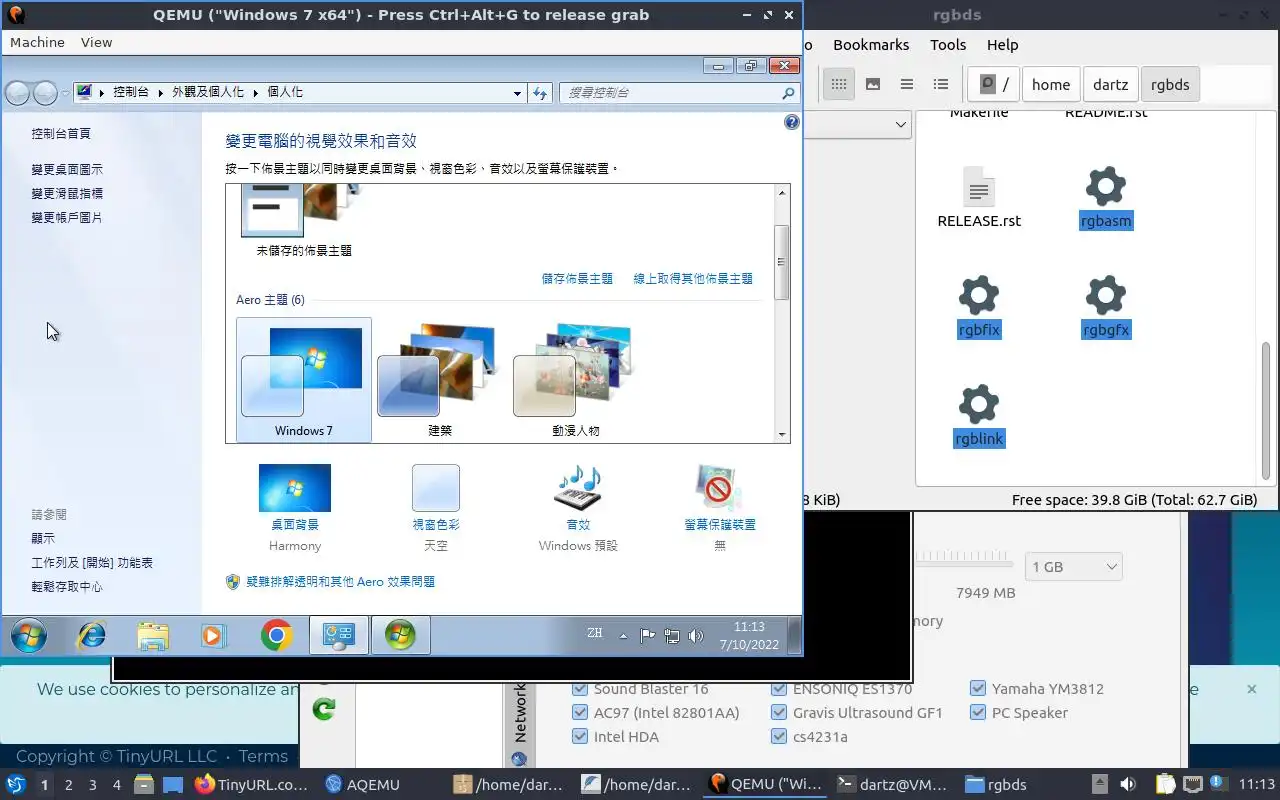Click Firefox TinyURL taskbar entry
This screenshot has height=800, width=1280.
(x=251, y=784)
